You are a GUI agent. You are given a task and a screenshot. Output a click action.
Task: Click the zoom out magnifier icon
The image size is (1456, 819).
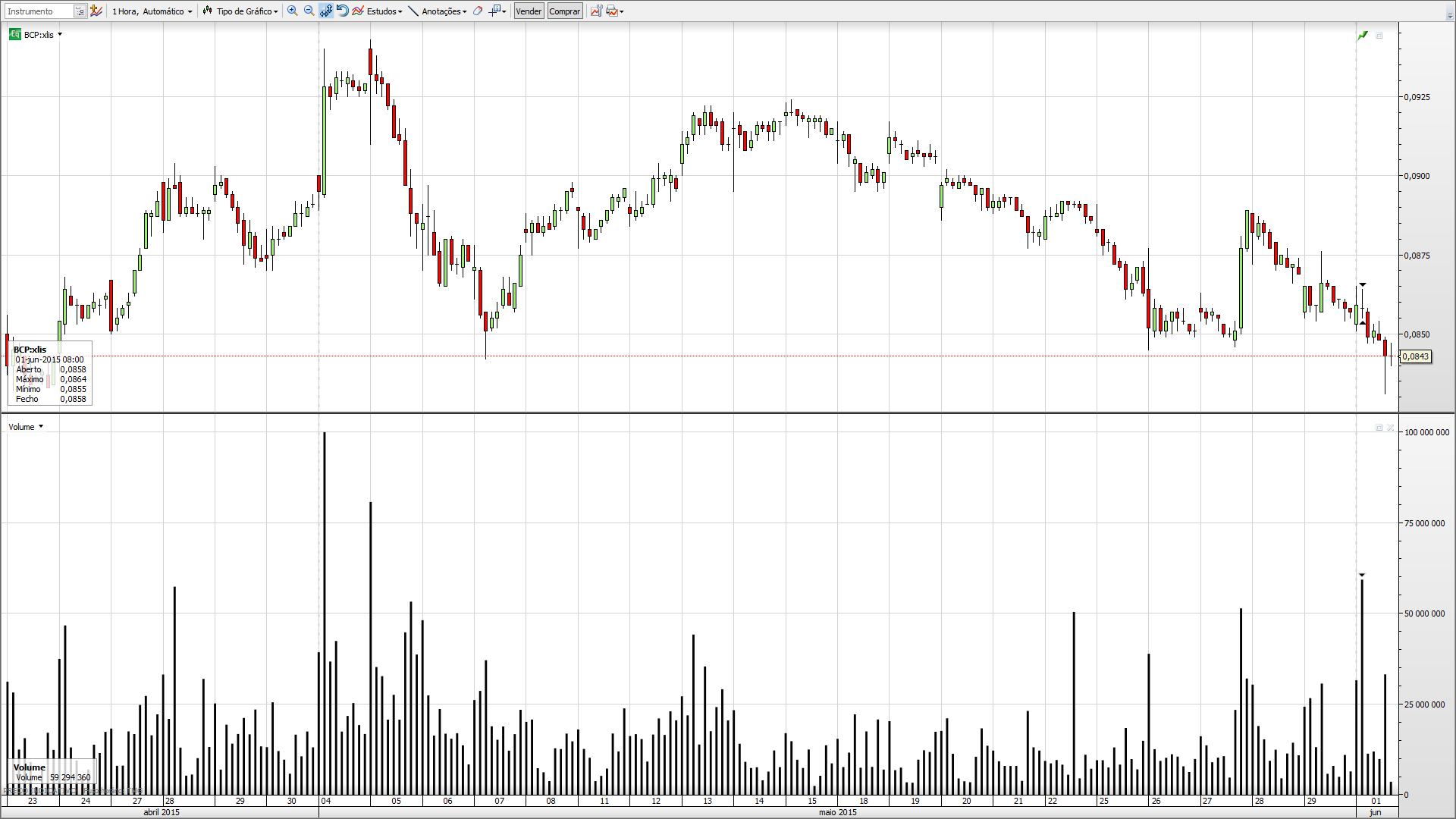(x=309, y=11)
